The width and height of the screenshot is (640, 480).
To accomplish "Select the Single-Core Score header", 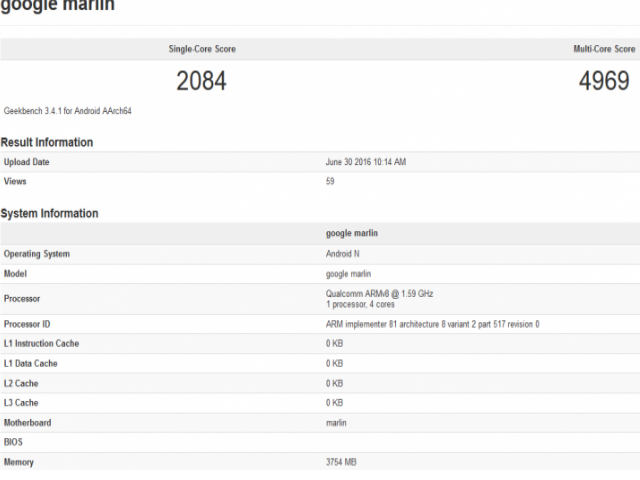I will coord(202,49).
